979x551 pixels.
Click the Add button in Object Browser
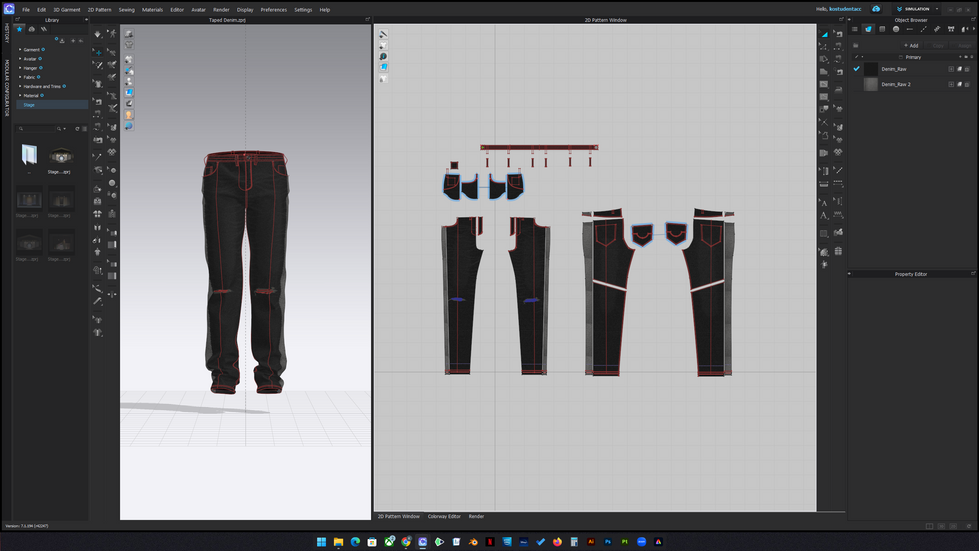[912, 46]
